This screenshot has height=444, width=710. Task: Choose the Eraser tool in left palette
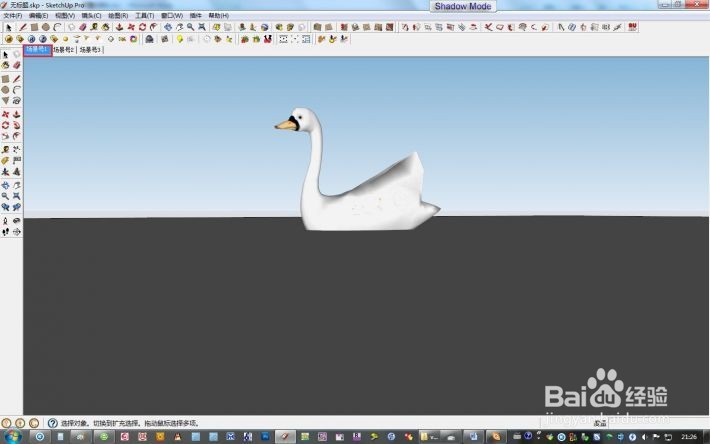coord(17,66)
